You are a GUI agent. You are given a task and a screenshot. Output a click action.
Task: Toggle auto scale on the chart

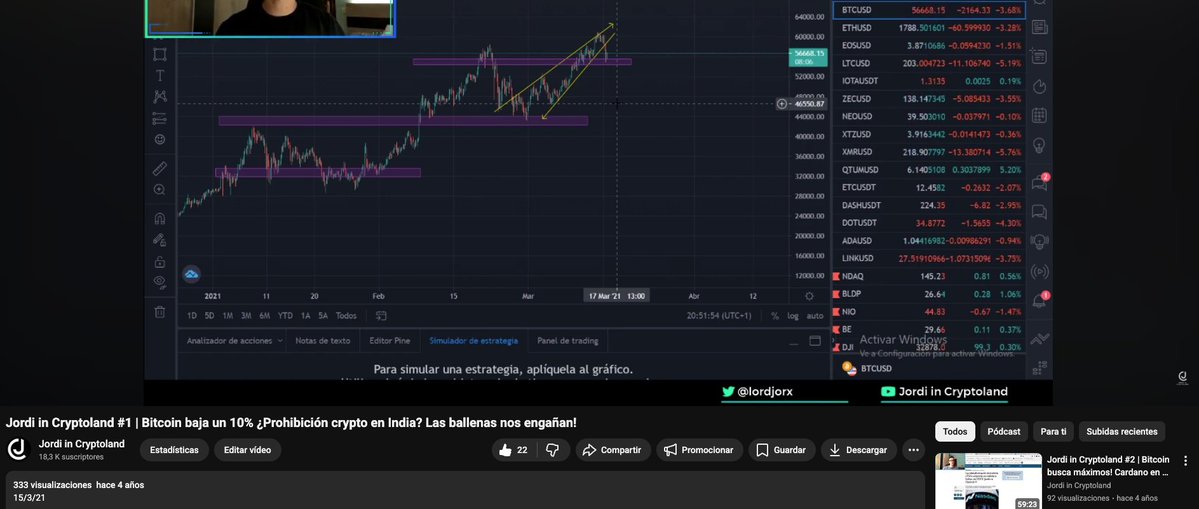tap(815, 316)
